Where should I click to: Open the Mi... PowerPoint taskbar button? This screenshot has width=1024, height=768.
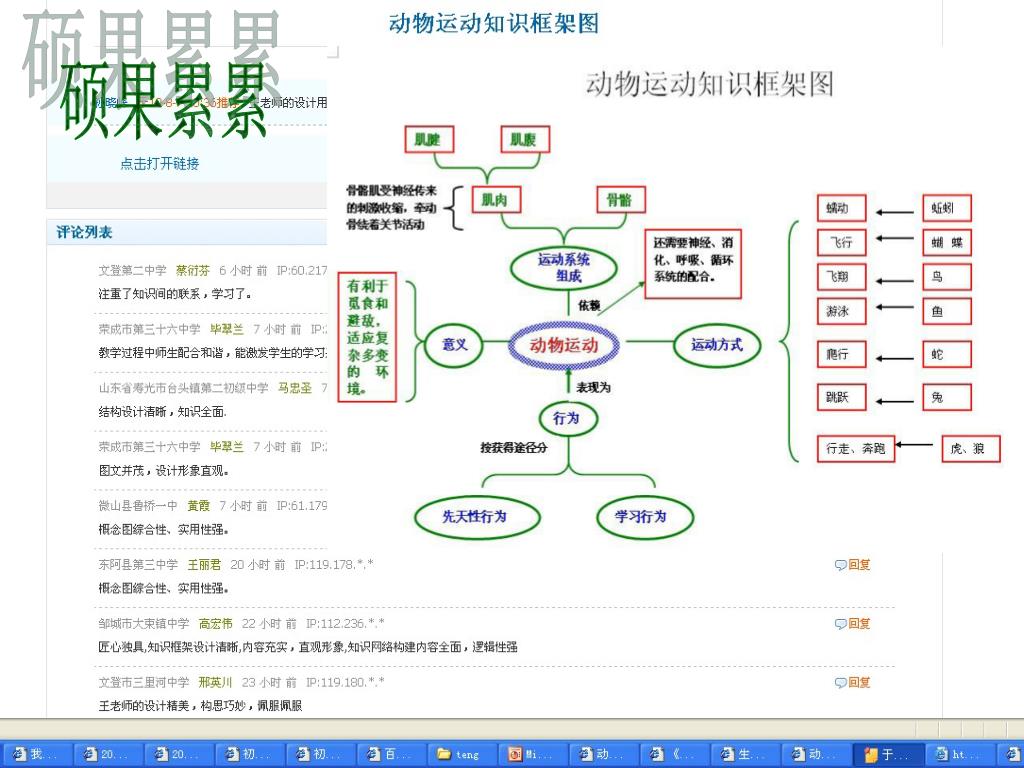(x=534, y=754)
